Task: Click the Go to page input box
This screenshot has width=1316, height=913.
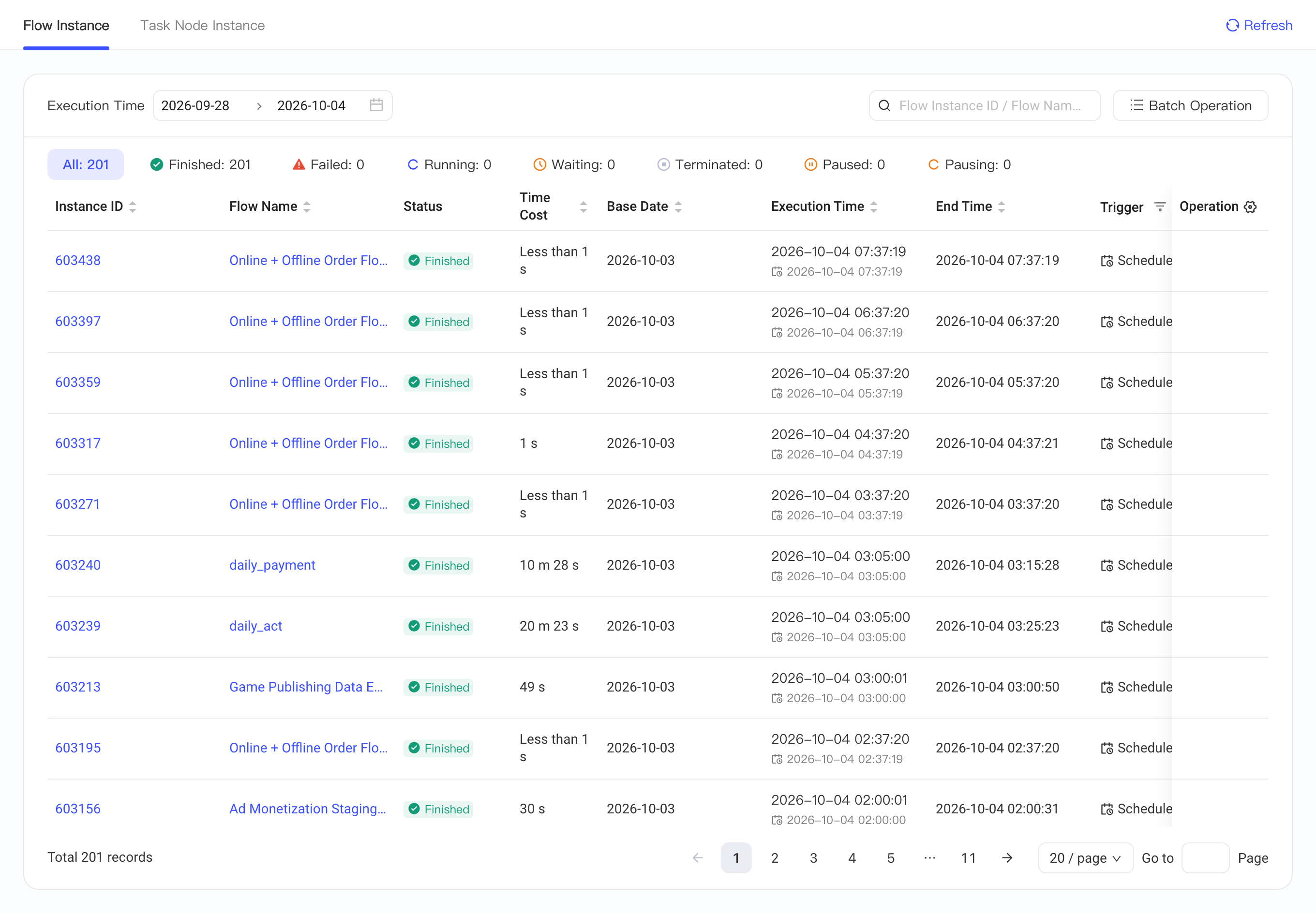Action: point(1205,857)
